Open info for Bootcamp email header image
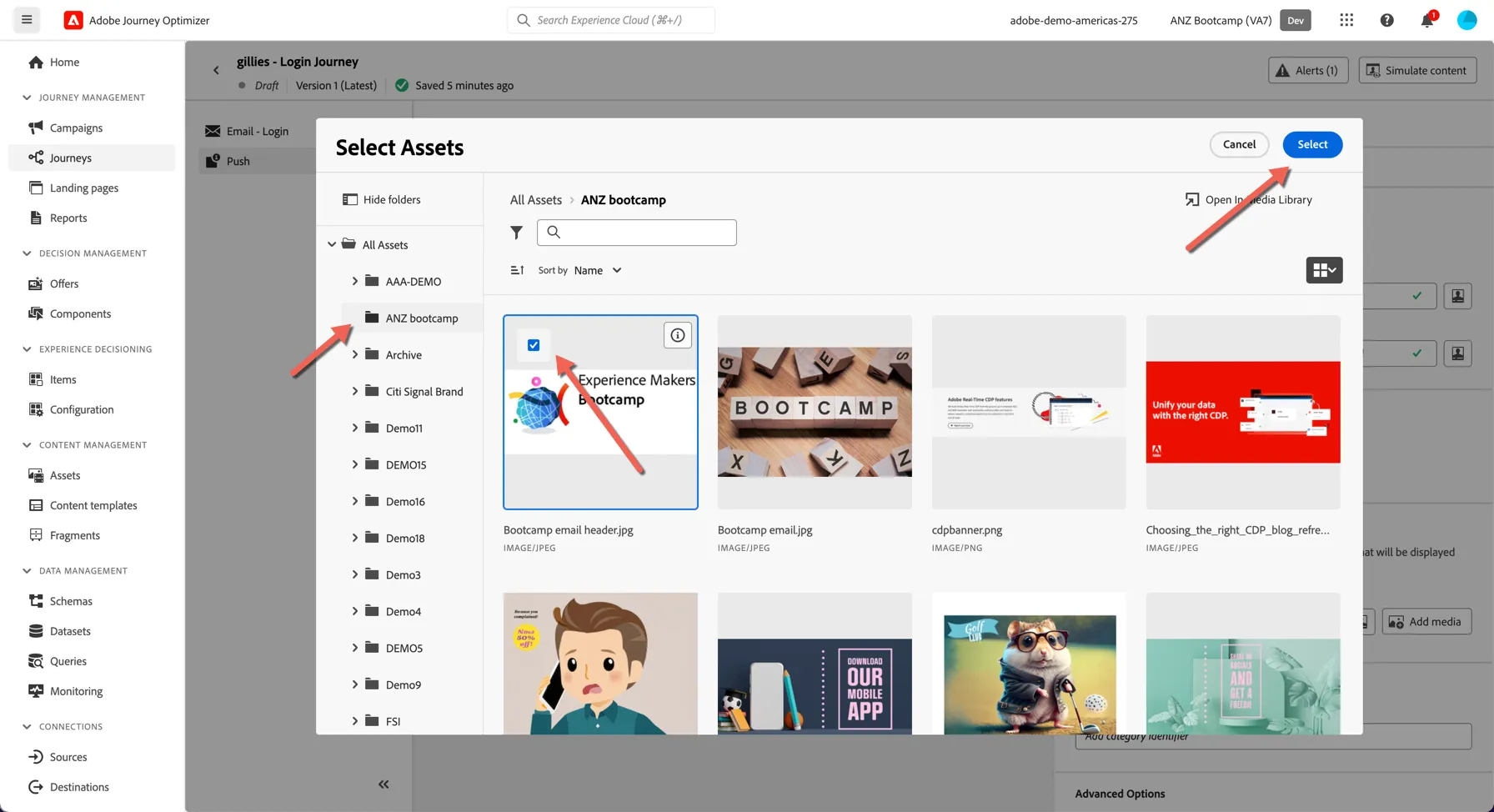Image resolution: width=1494 pixels, height=812 pixels. click(x=678, y=335)
